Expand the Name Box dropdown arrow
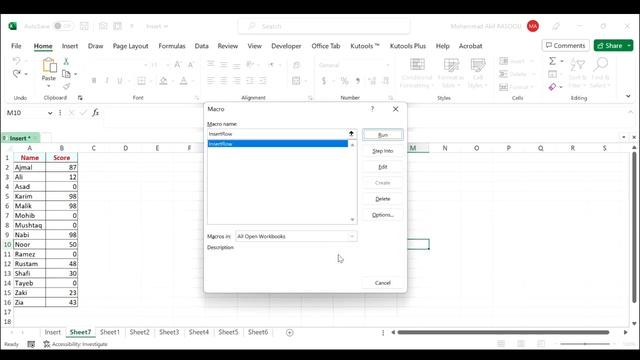The width and height of the screenshot is (640, 360). 50,113
